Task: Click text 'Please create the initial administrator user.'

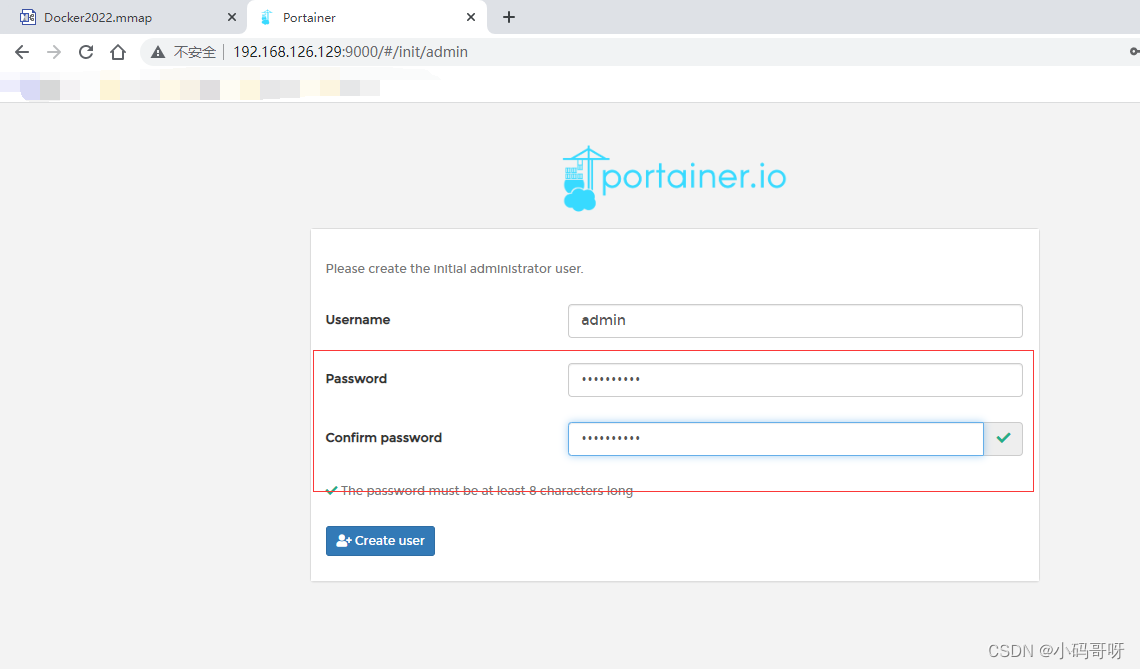Action: 454,269
